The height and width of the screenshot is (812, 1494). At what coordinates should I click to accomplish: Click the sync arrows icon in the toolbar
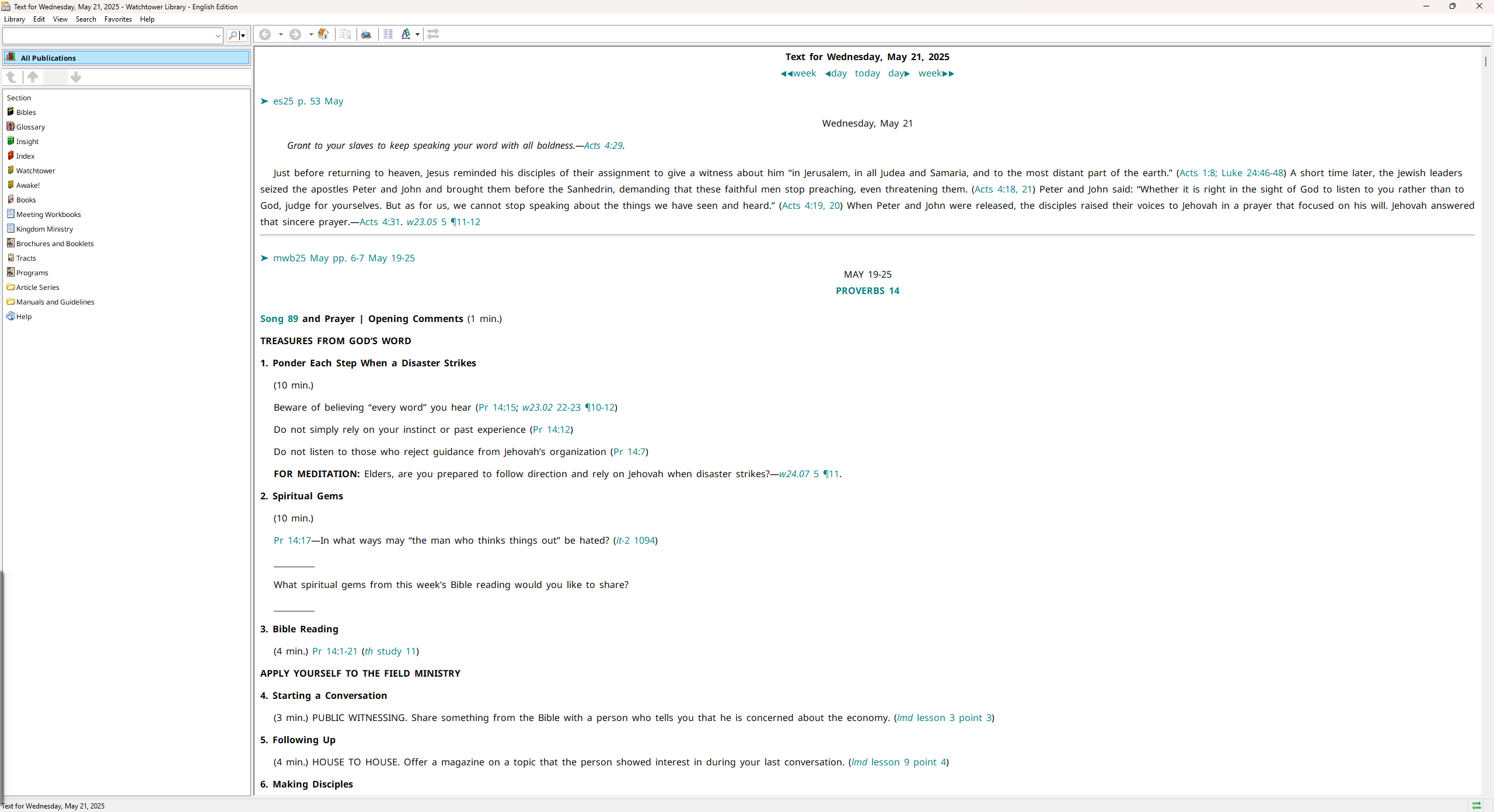point(433,34)
